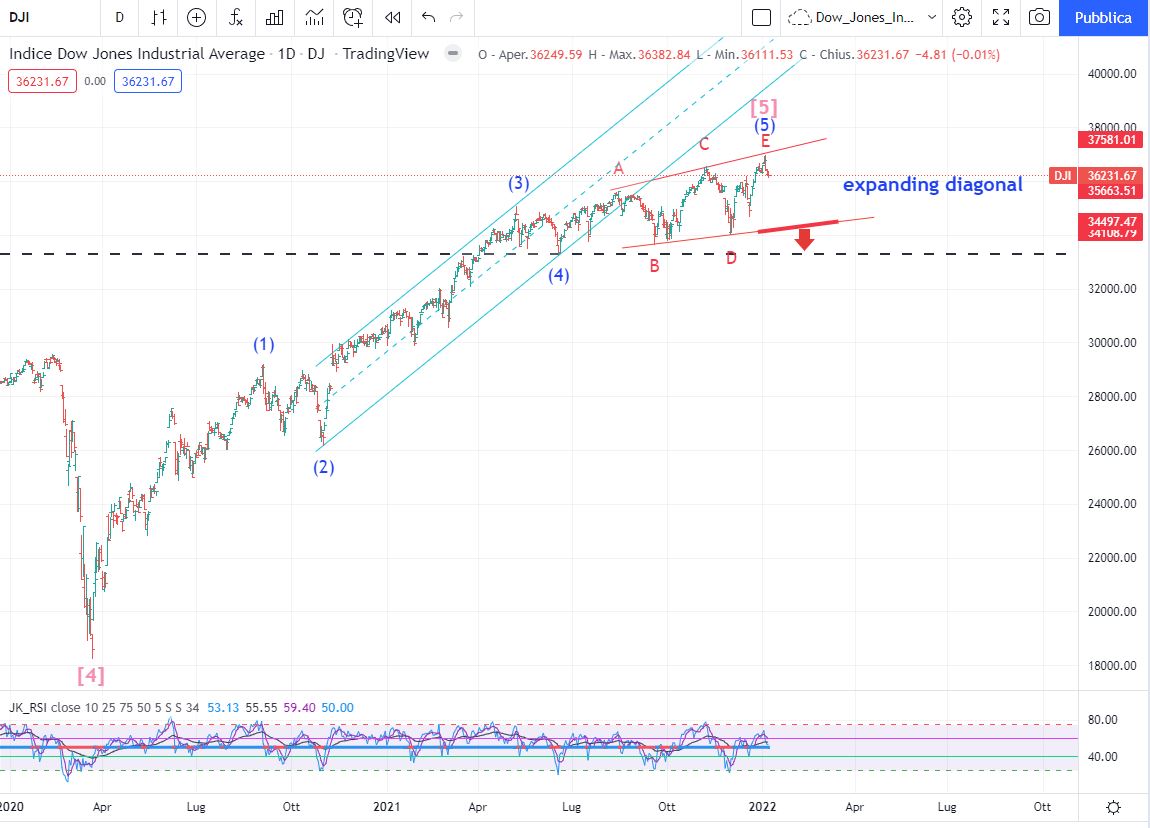Select the blue (3) wave label
Screen dimensions: 1150x828
519,183
